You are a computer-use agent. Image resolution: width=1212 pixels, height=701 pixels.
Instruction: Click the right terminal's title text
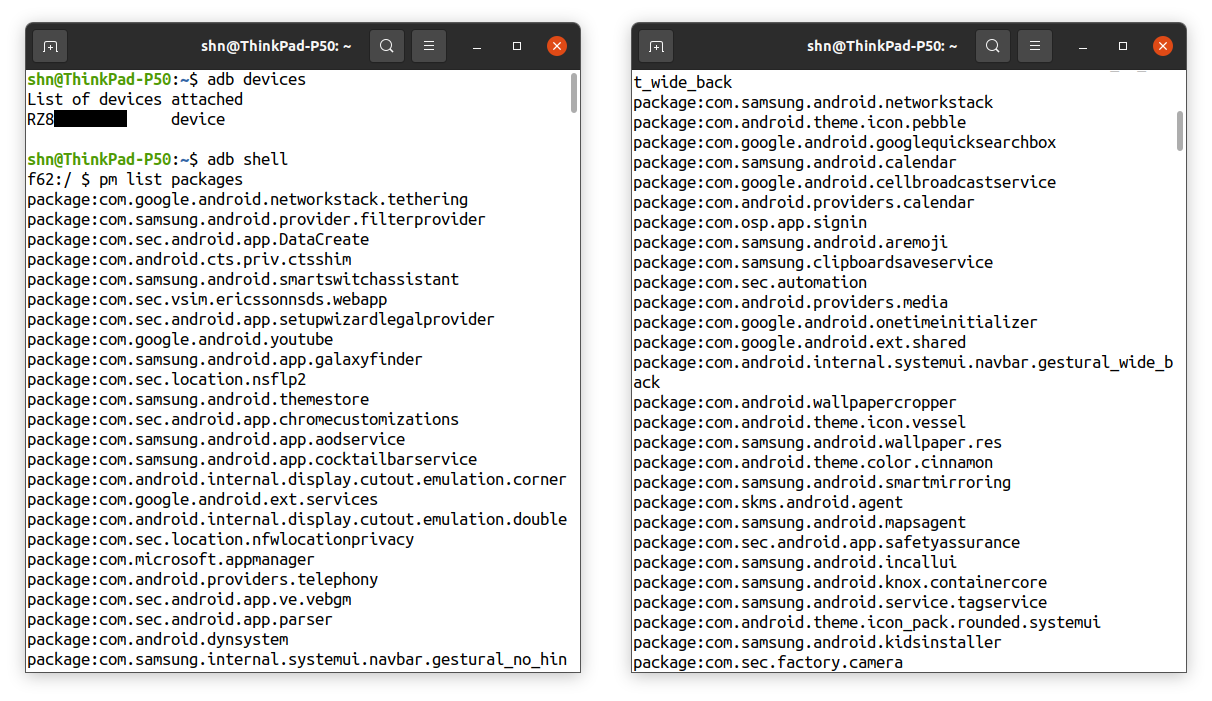[883, 46]
